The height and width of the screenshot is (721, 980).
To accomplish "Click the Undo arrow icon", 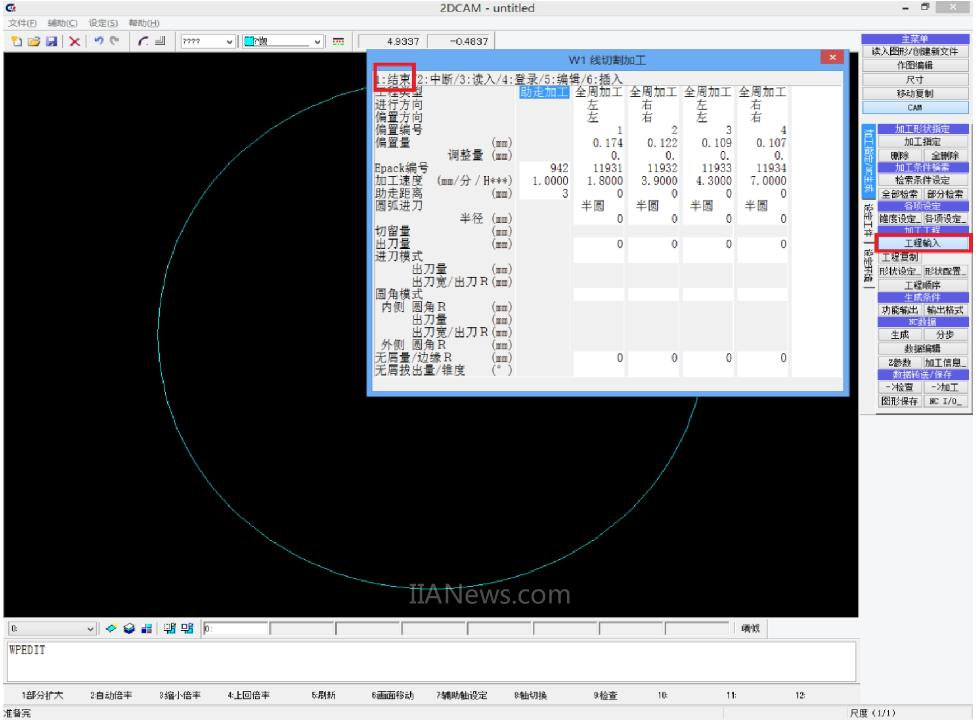I will pos(97,41).
